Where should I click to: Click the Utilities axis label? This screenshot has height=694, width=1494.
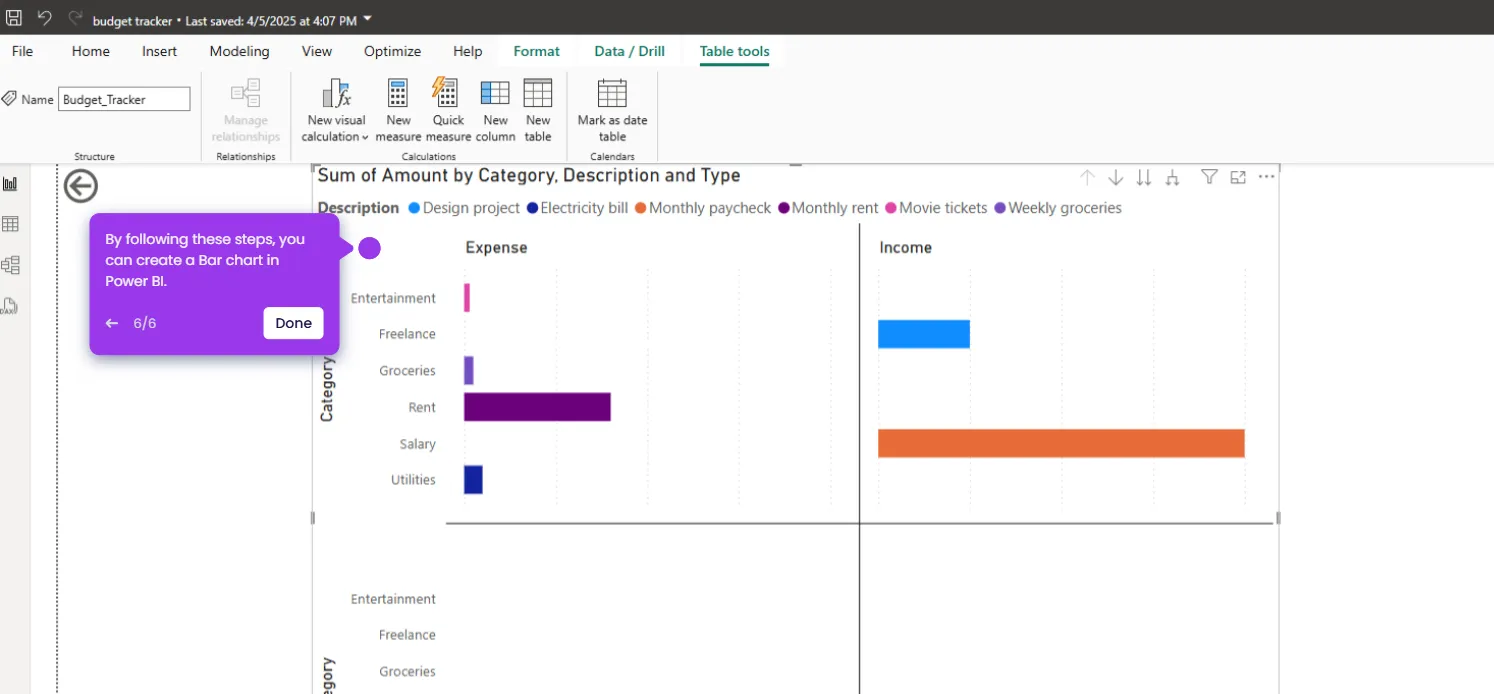tap(413, 480)
